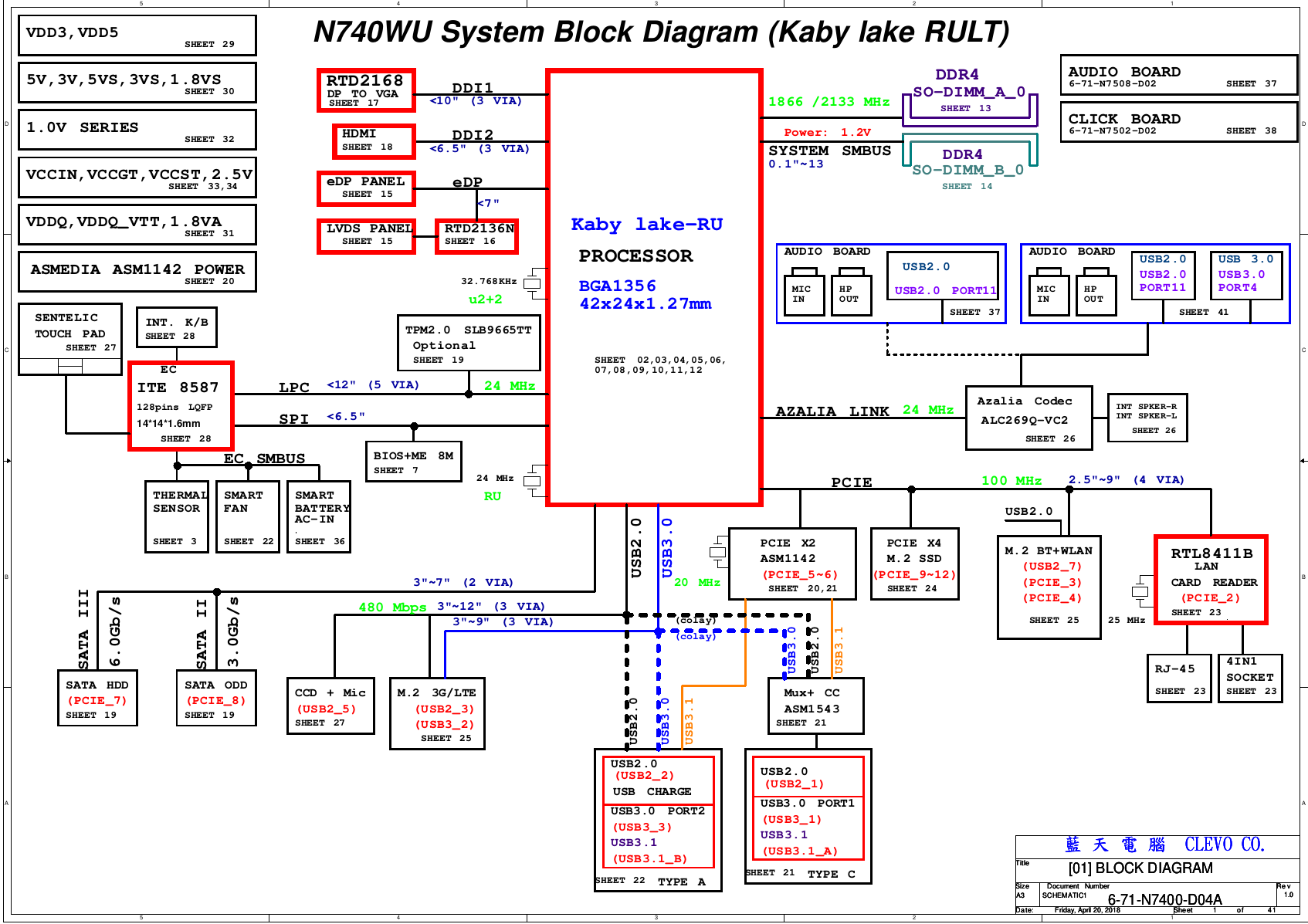The image size is (1308, 924).
Task: Click HP OUT in SHEET 37 audio board
Action: [851, 293]
